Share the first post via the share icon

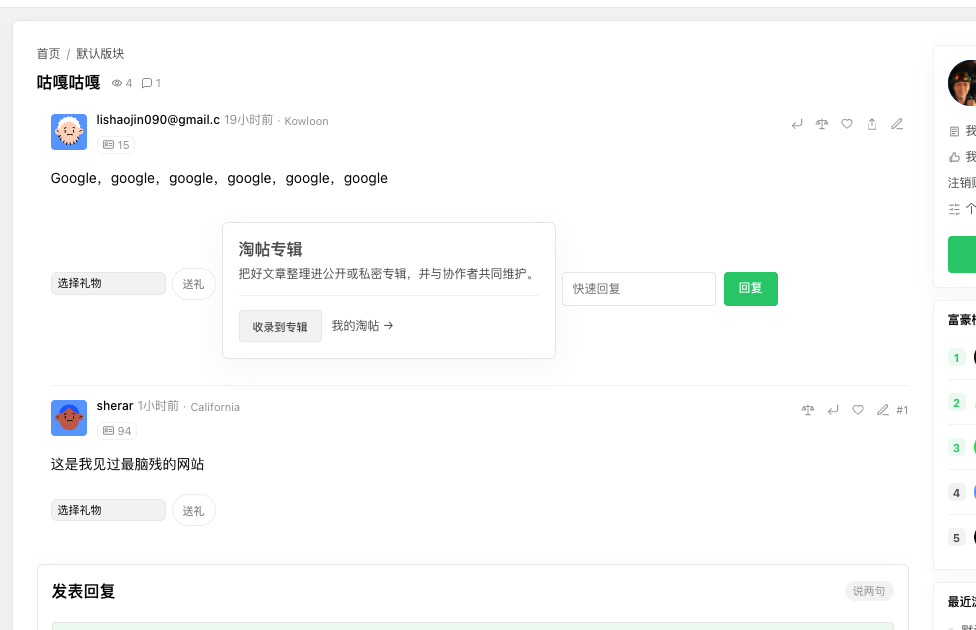pos(871,125)
